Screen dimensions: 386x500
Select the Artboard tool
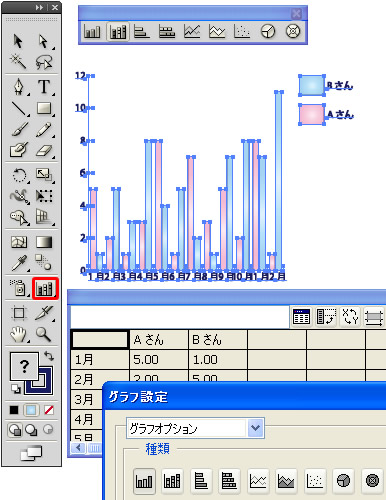click(19, 313)
